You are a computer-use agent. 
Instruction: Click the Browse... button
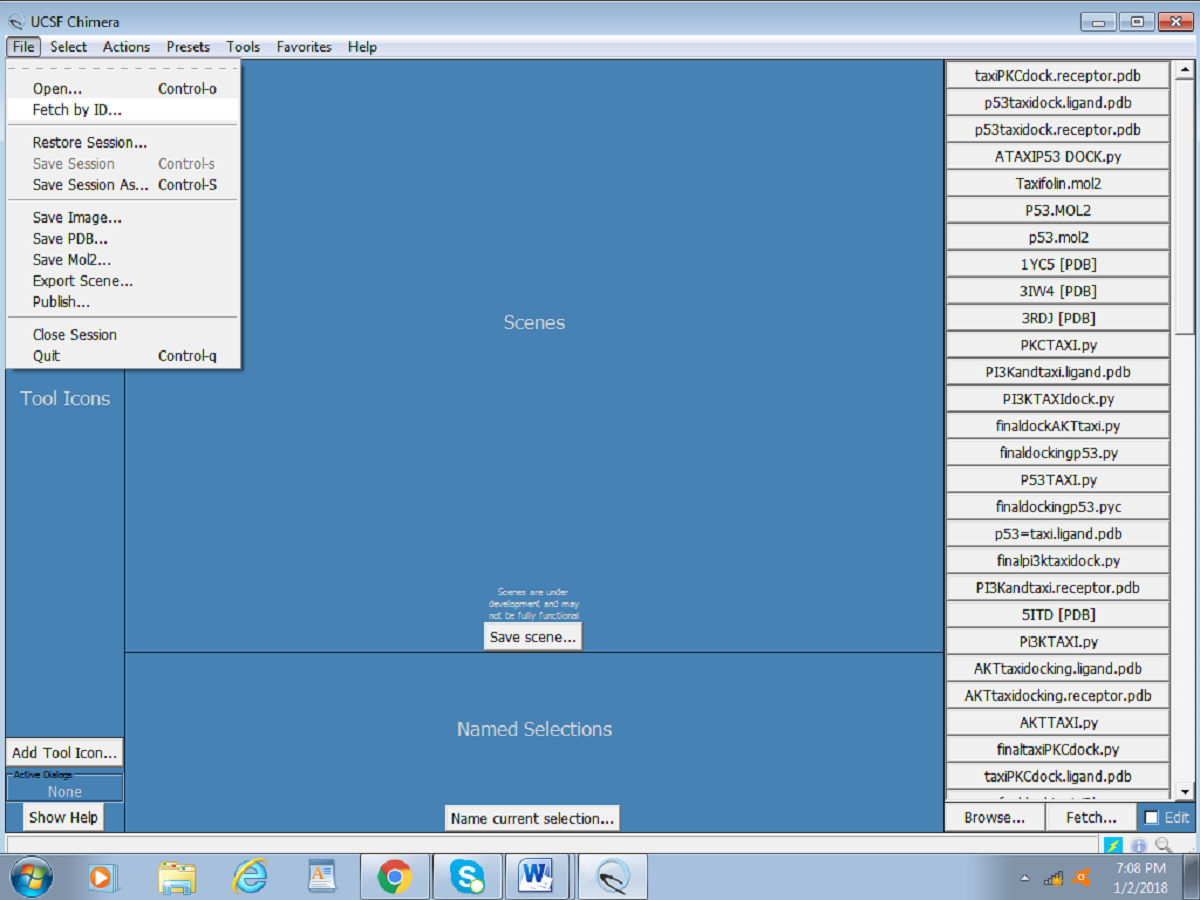click(x=994, y=817)
